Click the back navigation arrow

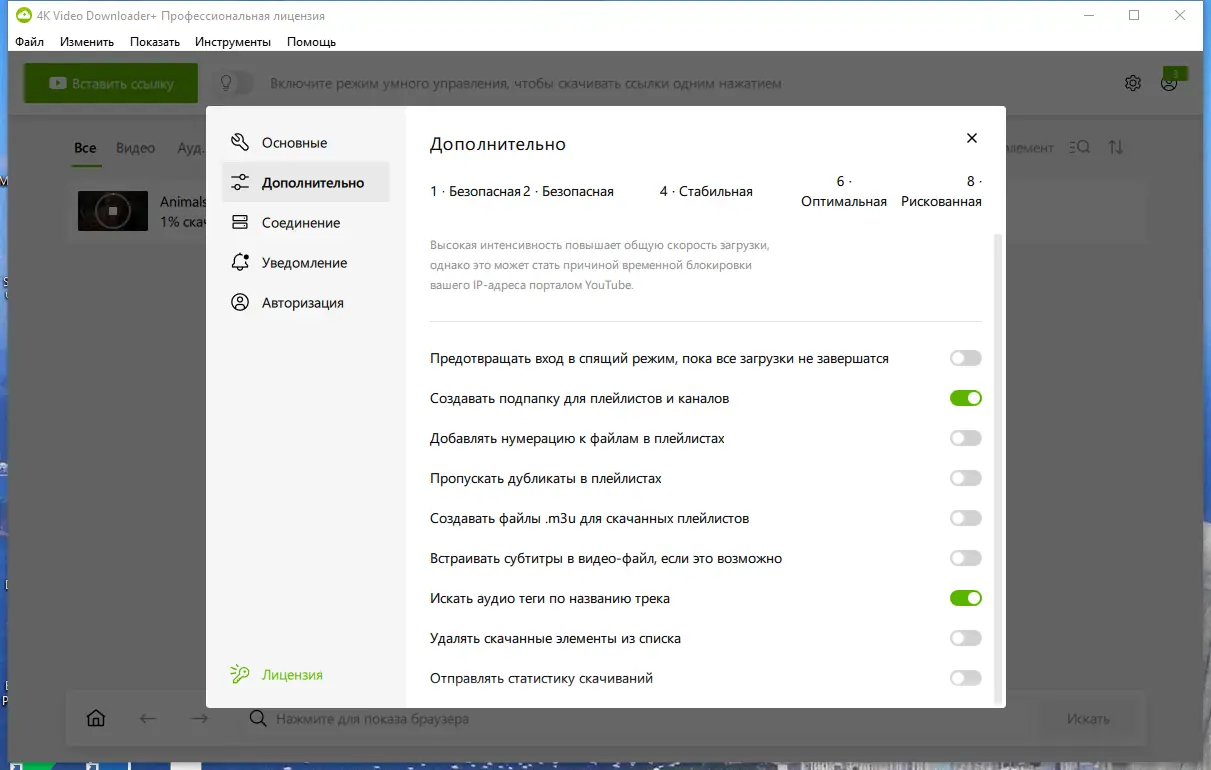[x=147, y=718]
